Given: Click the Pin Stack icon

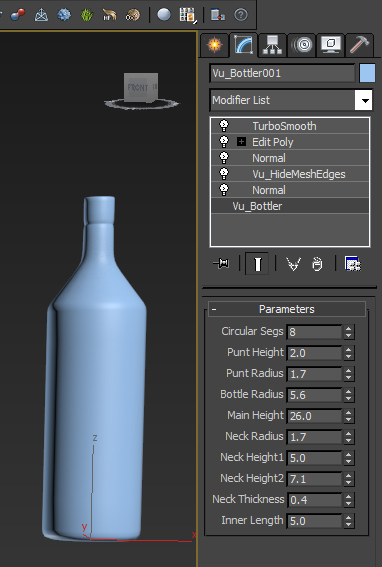Looking at the screenshot, I should (x=221, y=264).
